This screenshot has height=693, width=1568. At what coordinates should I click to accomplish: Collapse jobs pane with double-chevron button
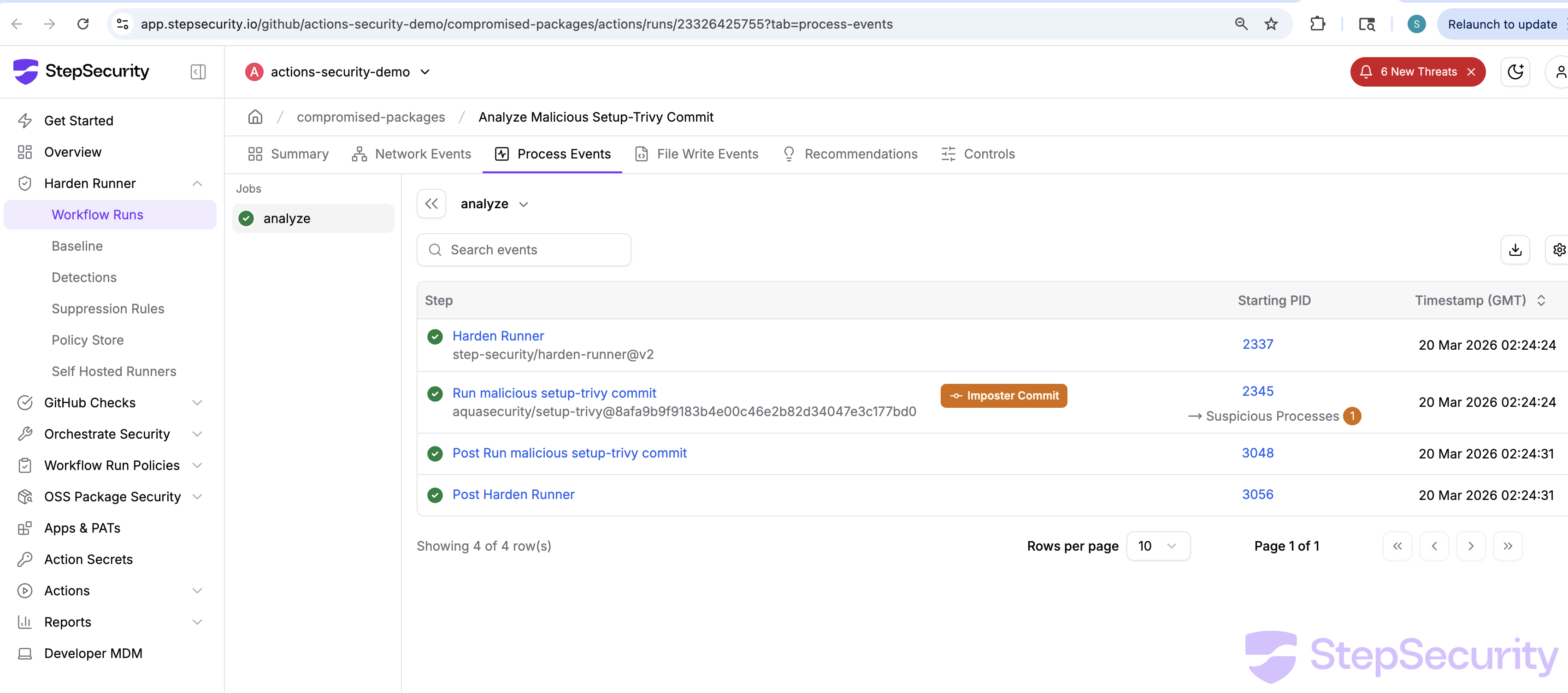coord(431,204)
